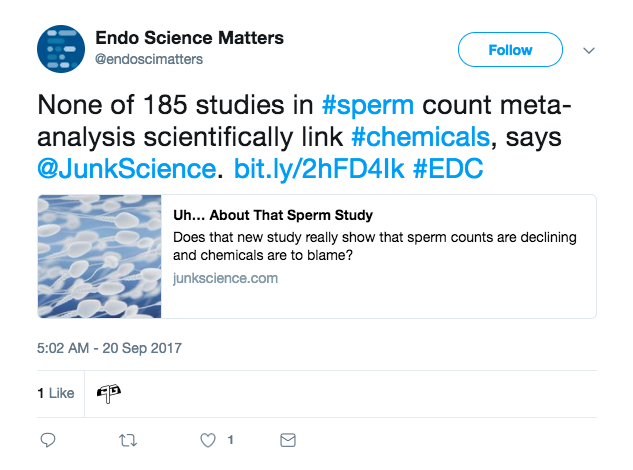Visit the @JunkScience mention

pyautogui.click(x=127, y=168)
